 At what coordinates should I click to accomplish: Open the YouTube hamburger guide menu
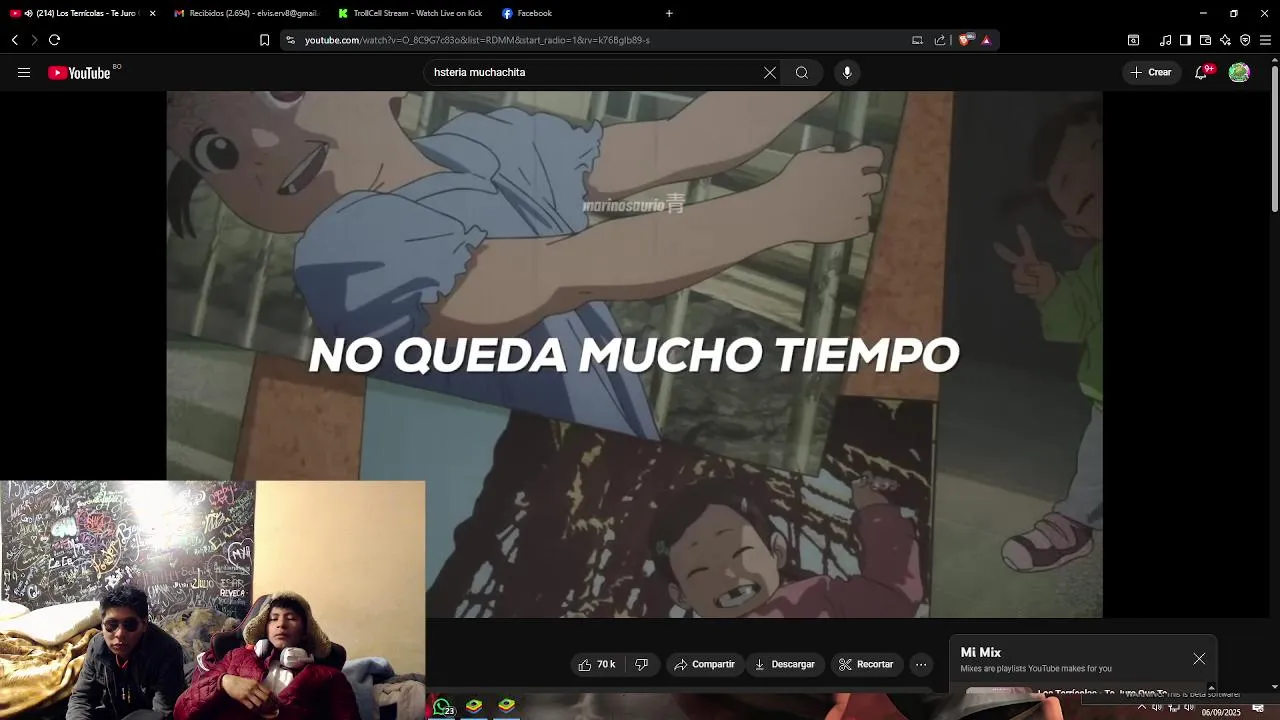24,72
